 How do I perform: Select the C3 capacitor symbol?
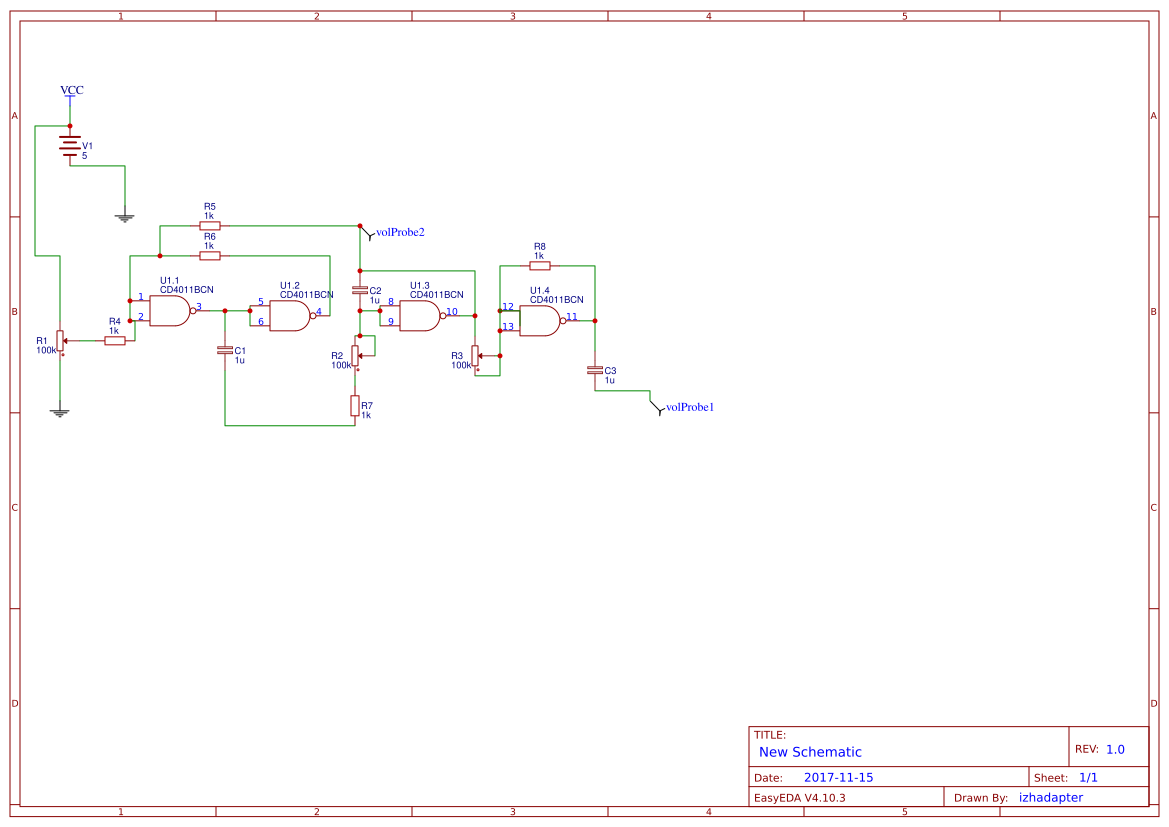(595, 370)
